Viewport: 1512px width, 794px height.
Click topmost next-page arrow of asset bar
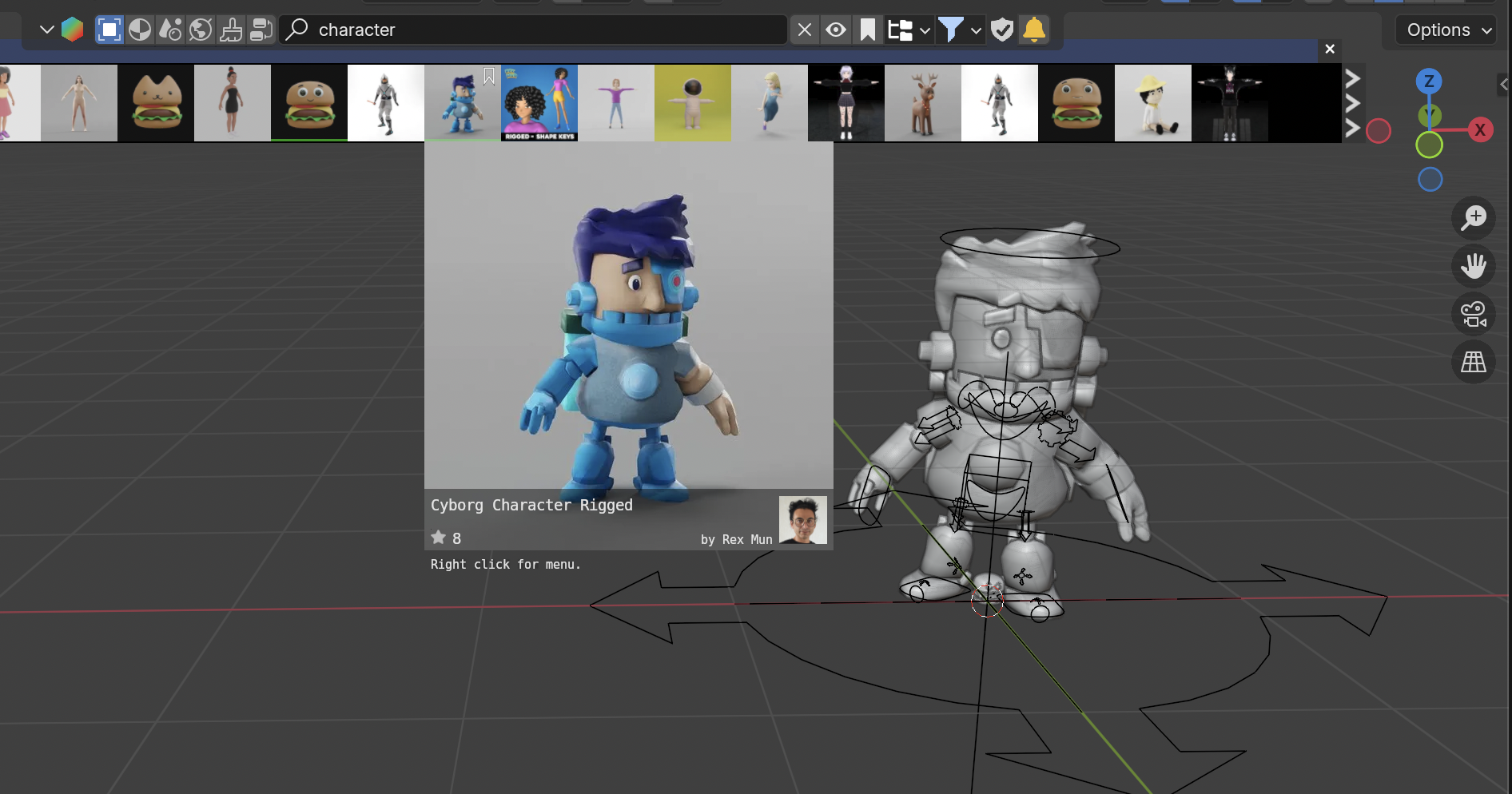tap(1352, 78)
